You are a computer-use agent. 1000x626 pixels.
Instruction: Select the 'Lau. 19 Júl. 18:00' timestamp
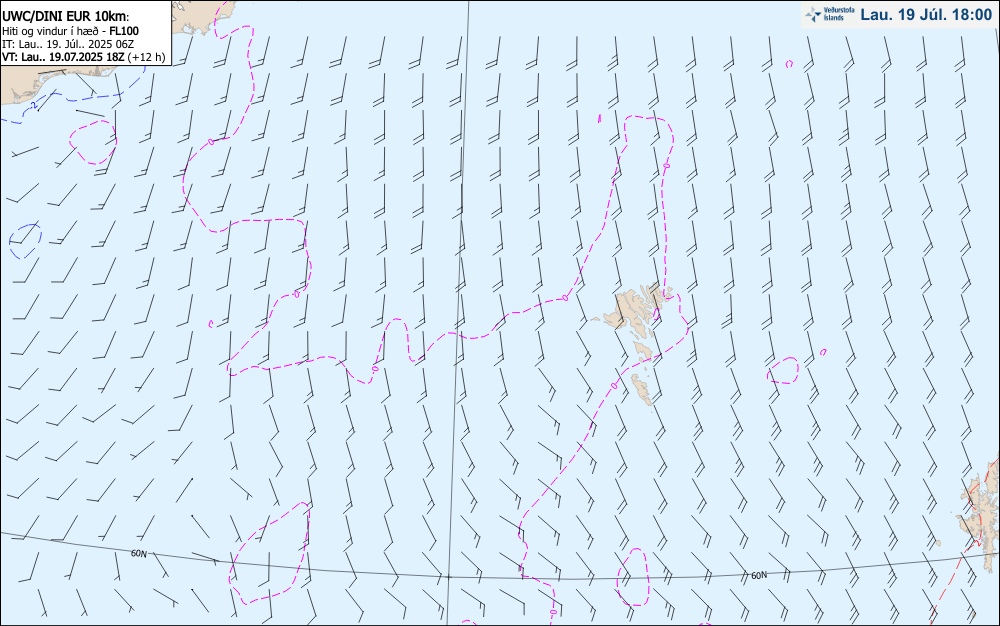tap(926, 15)
